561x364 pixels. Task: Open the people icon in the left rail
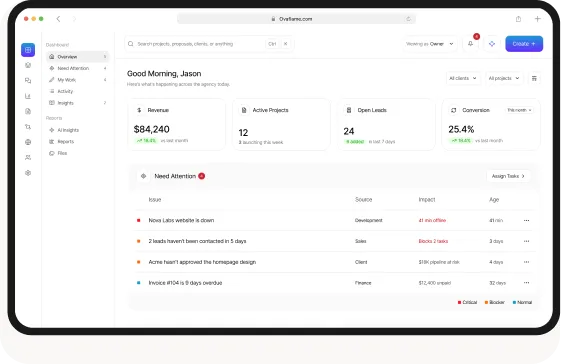coord(28,157)
